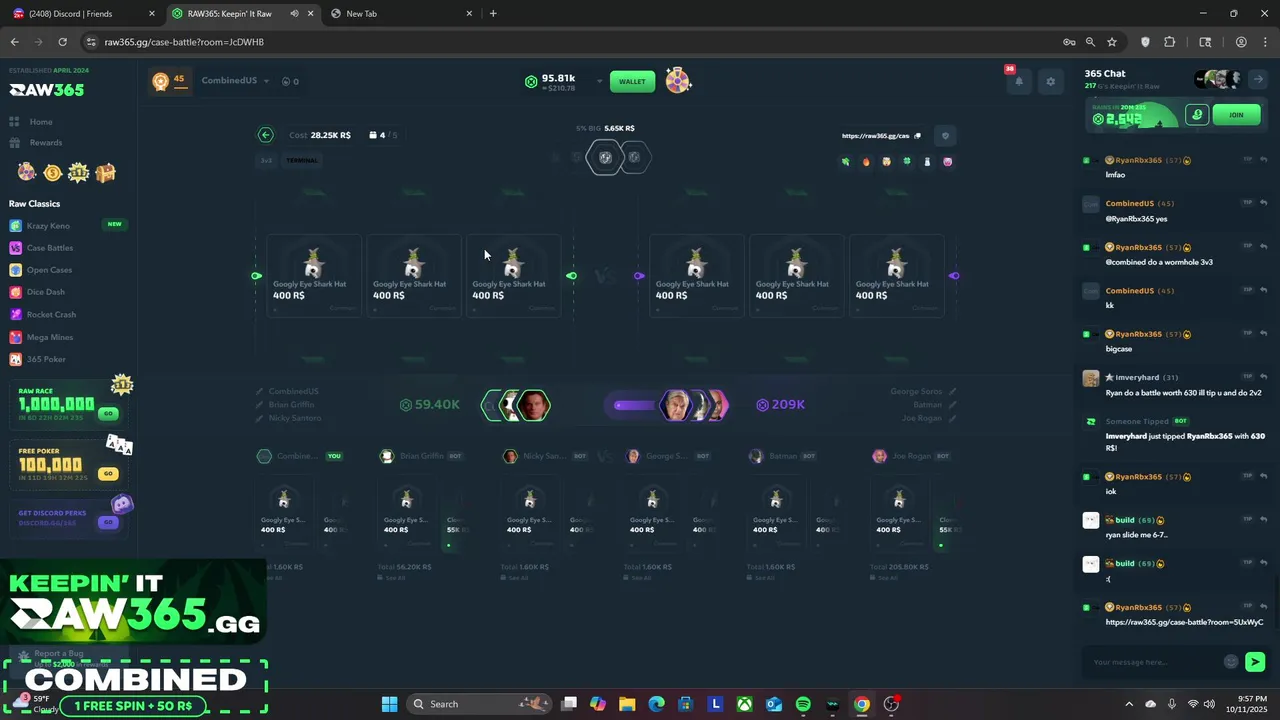Click the Joe Rogan bot player avatar
1280x720 pixels.
click(879, 456)
